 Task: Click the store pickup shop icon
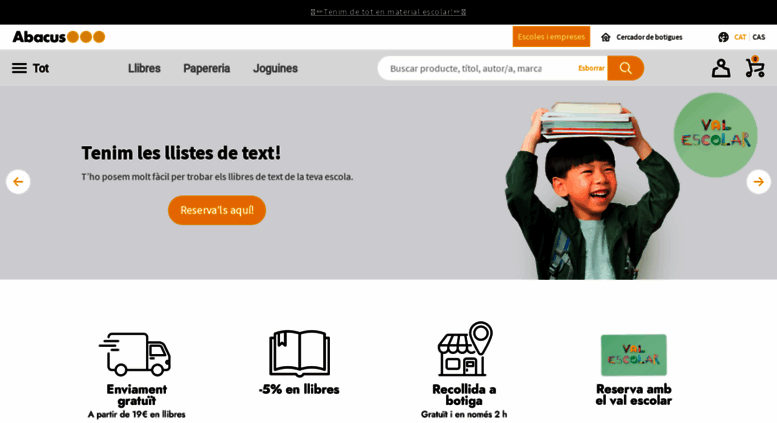465,349
